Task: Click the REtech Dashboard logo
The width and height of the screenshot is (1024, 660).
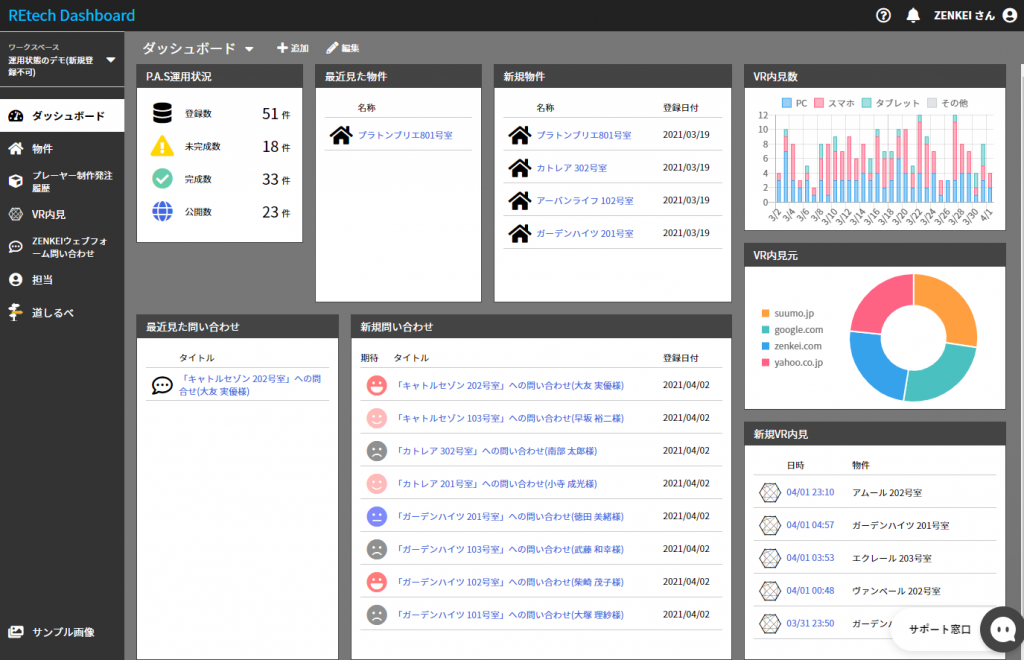Action: tap(71, 15)
